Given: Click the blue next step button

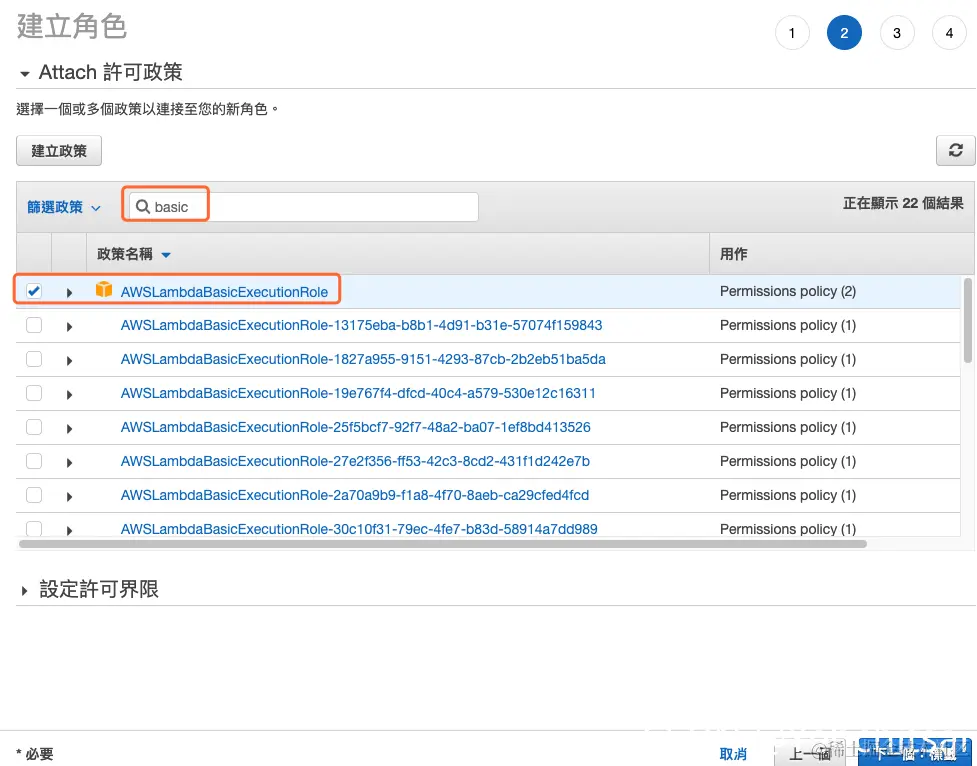Looking at the screenshot, I should (915, 753).
